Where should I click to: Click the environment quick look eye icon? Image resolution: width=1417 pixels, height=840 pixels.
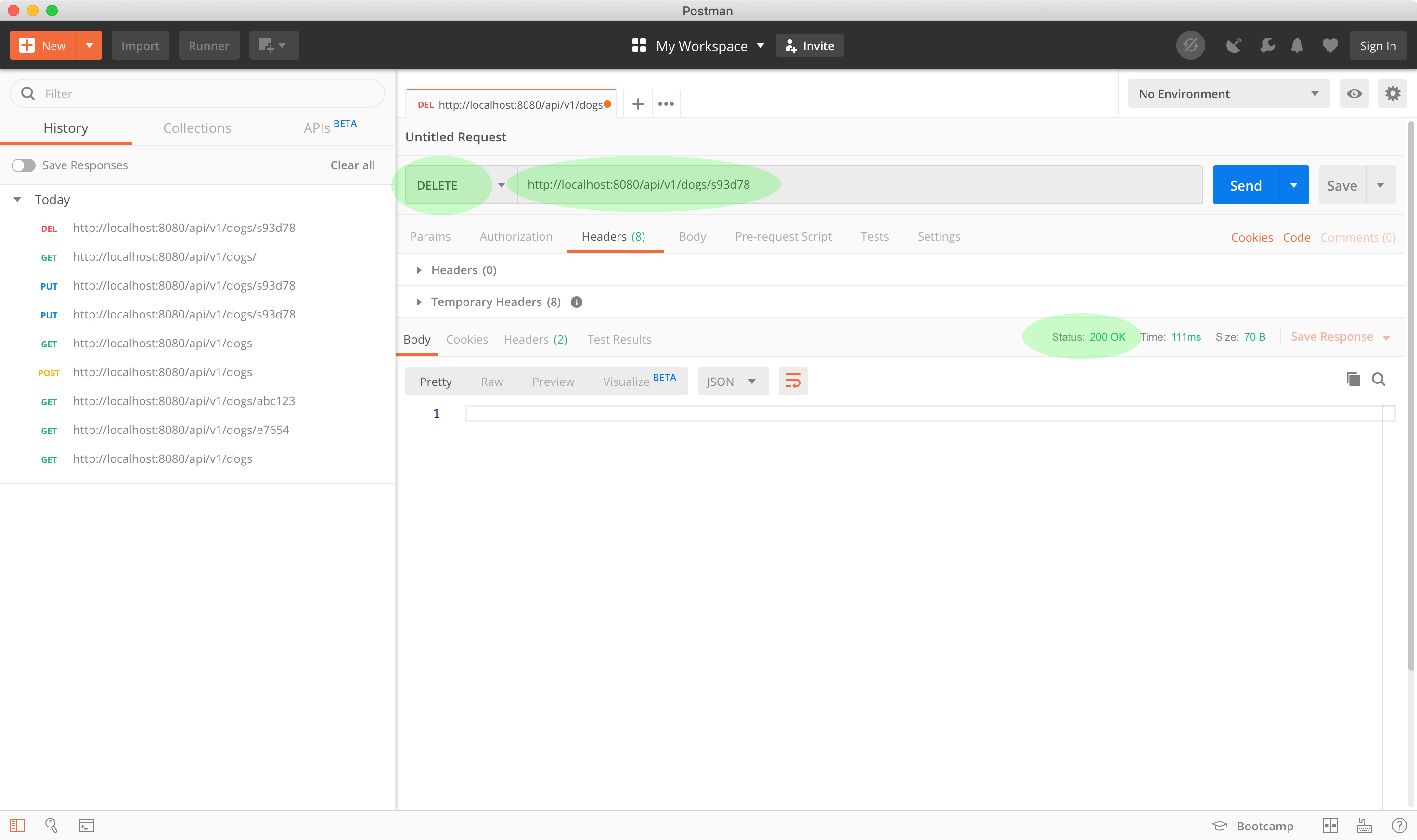click(x=1353, y=93)
